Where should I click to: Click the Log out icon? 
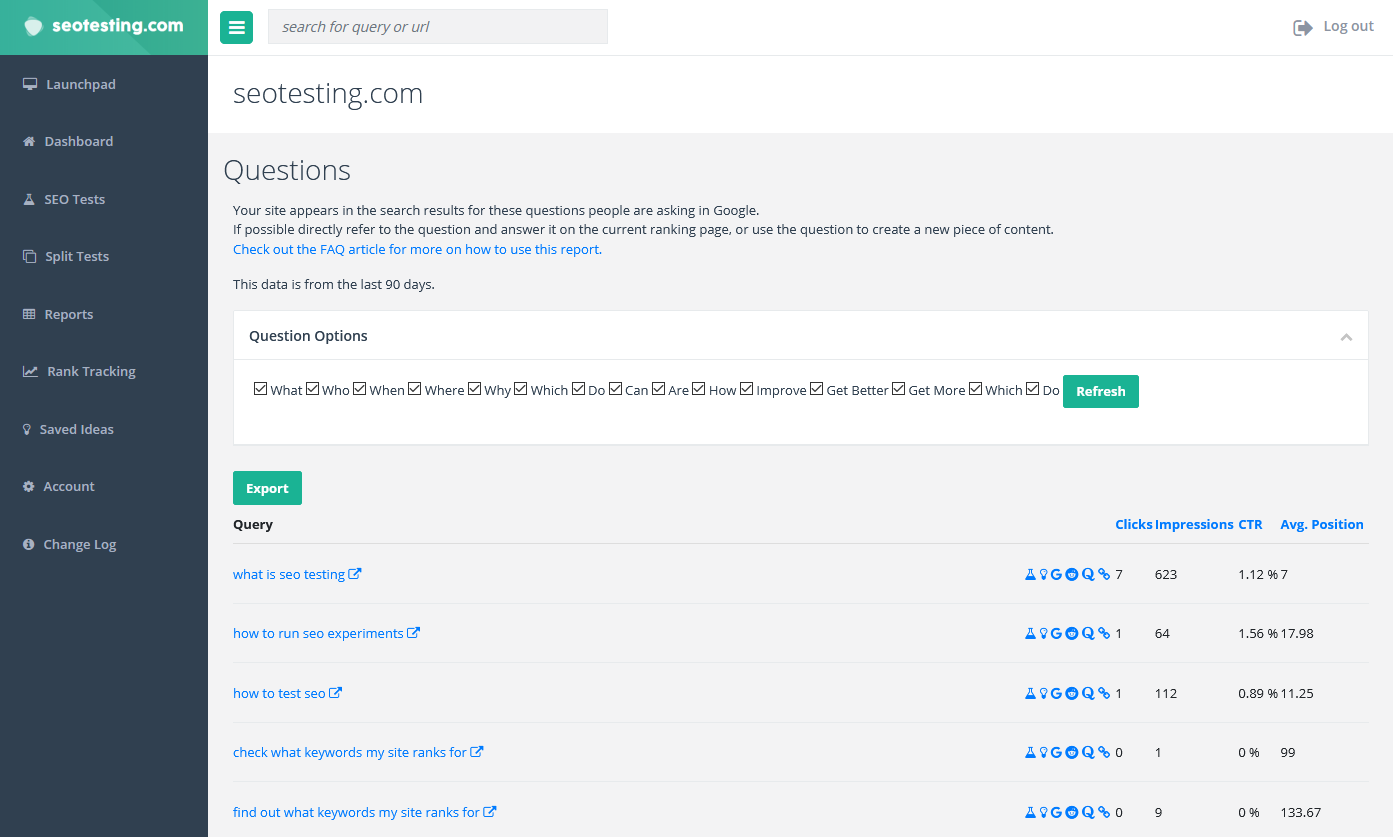(1302, 27)
